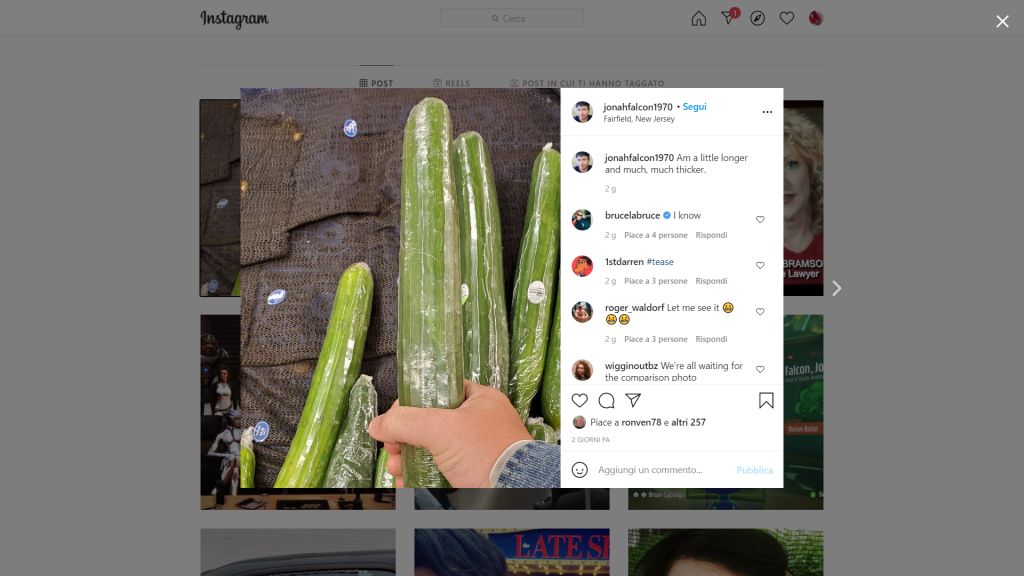Focus 'Aggiungi un commento' field
The height and width of the screenshot is (576, 1024).
[x=663, y=470]
